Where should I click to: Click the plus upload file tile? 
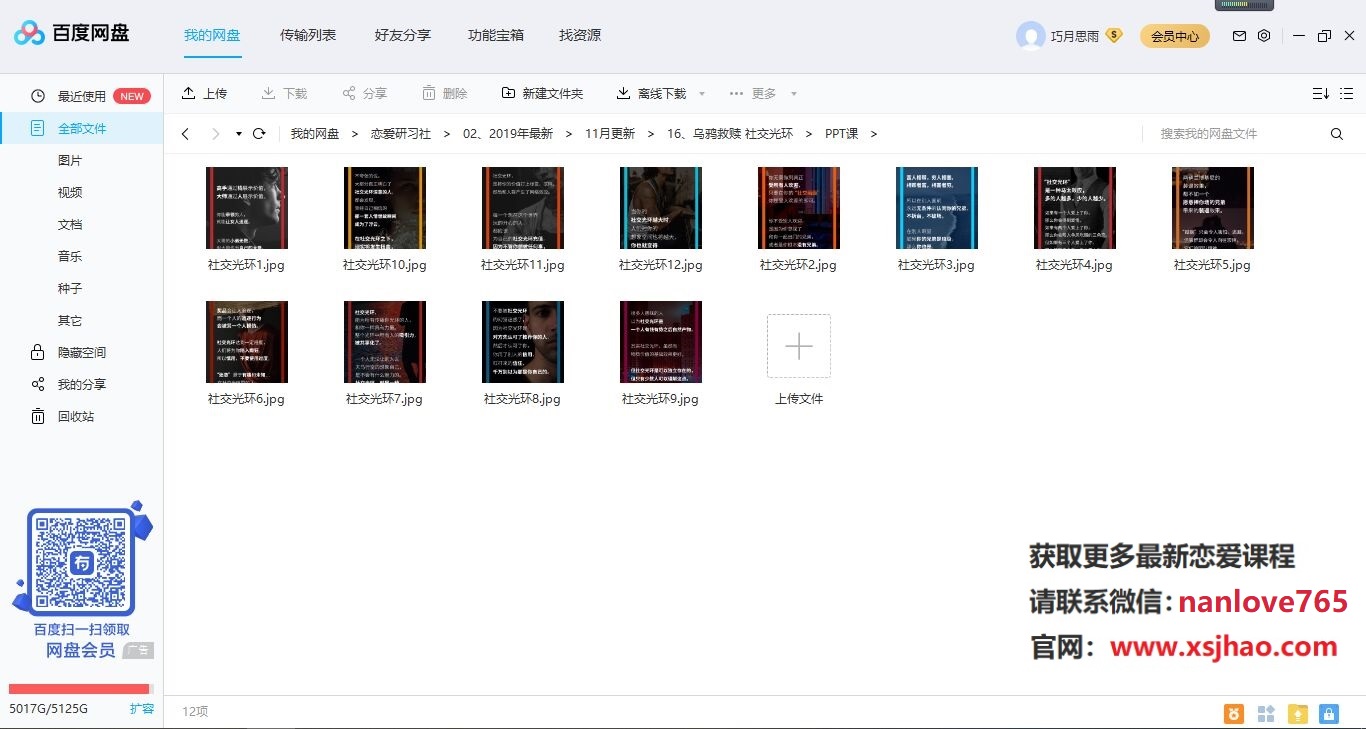coord(798,346)
